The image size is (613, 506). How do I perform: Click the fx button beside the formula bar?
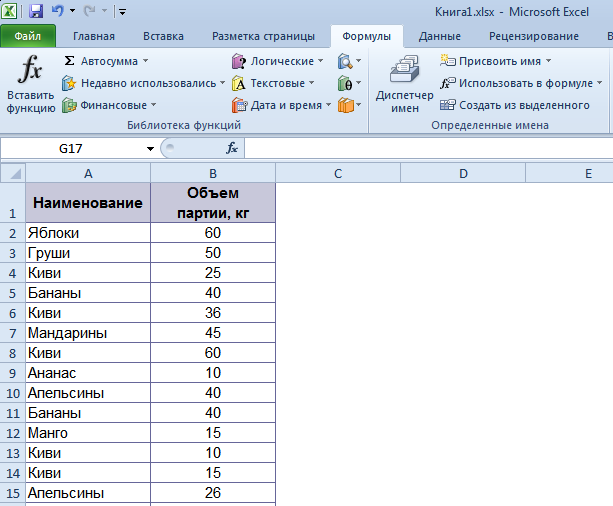232,148
